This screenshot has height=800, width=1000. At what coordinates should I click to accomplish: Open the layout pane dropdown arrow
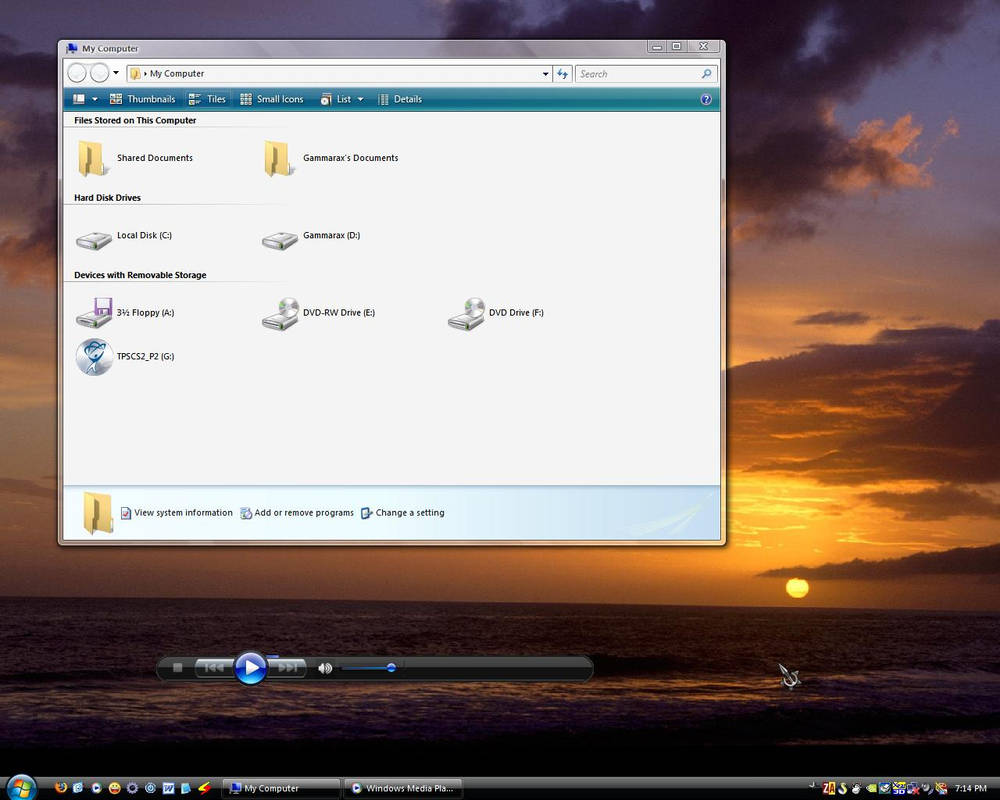[x=95, y=99]
